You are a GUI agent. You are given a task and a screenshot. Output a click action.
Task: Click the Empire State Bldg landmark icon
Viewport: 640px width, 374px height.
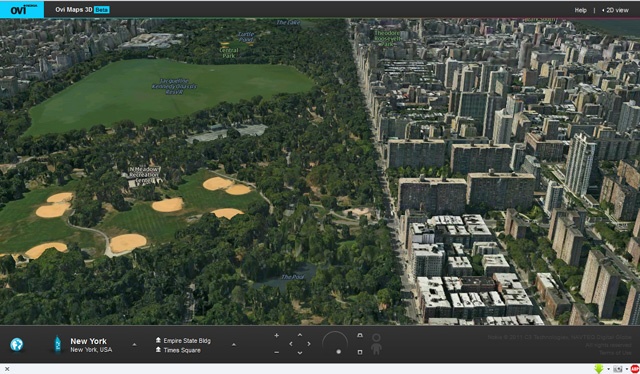click(x=158, y=340)
